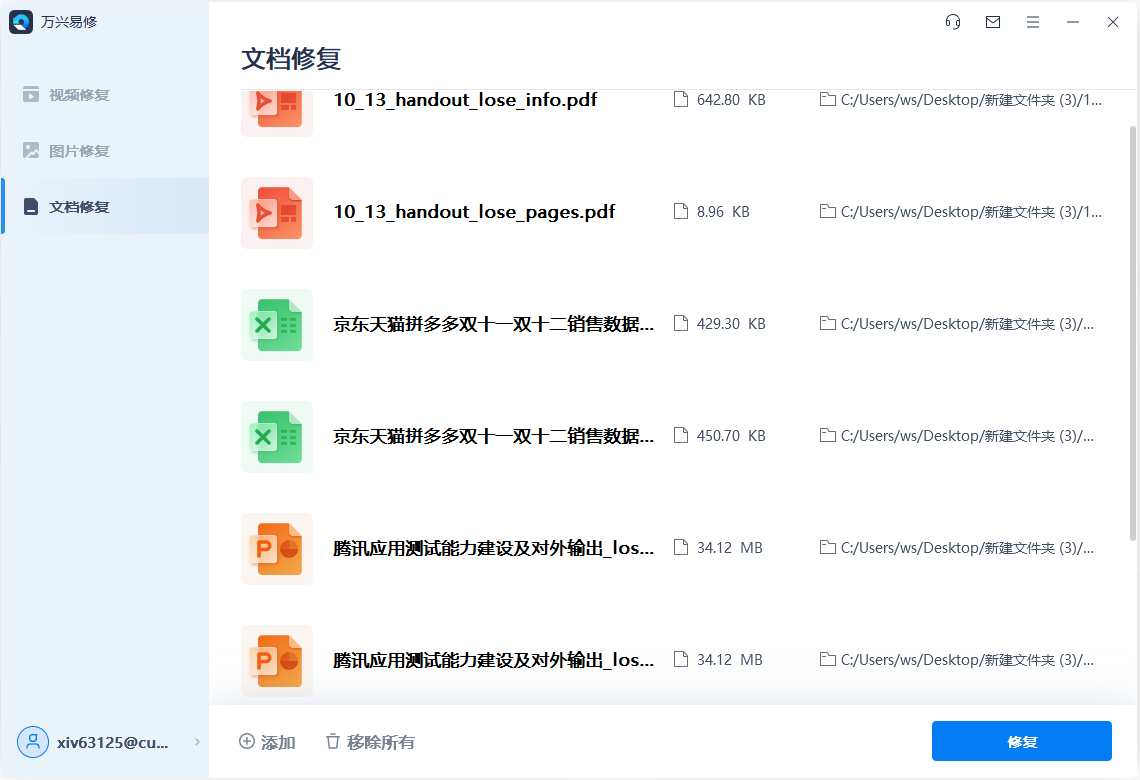1140x780 pixels.
Task: Click the folder icon in first file path
Action: click(x=827, y=99)
